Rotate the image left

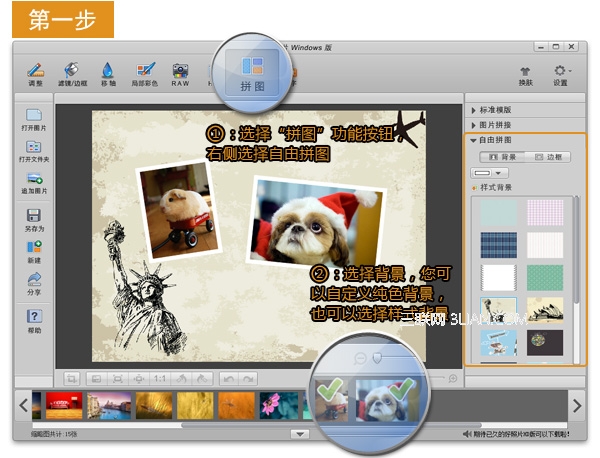[181, 379]
